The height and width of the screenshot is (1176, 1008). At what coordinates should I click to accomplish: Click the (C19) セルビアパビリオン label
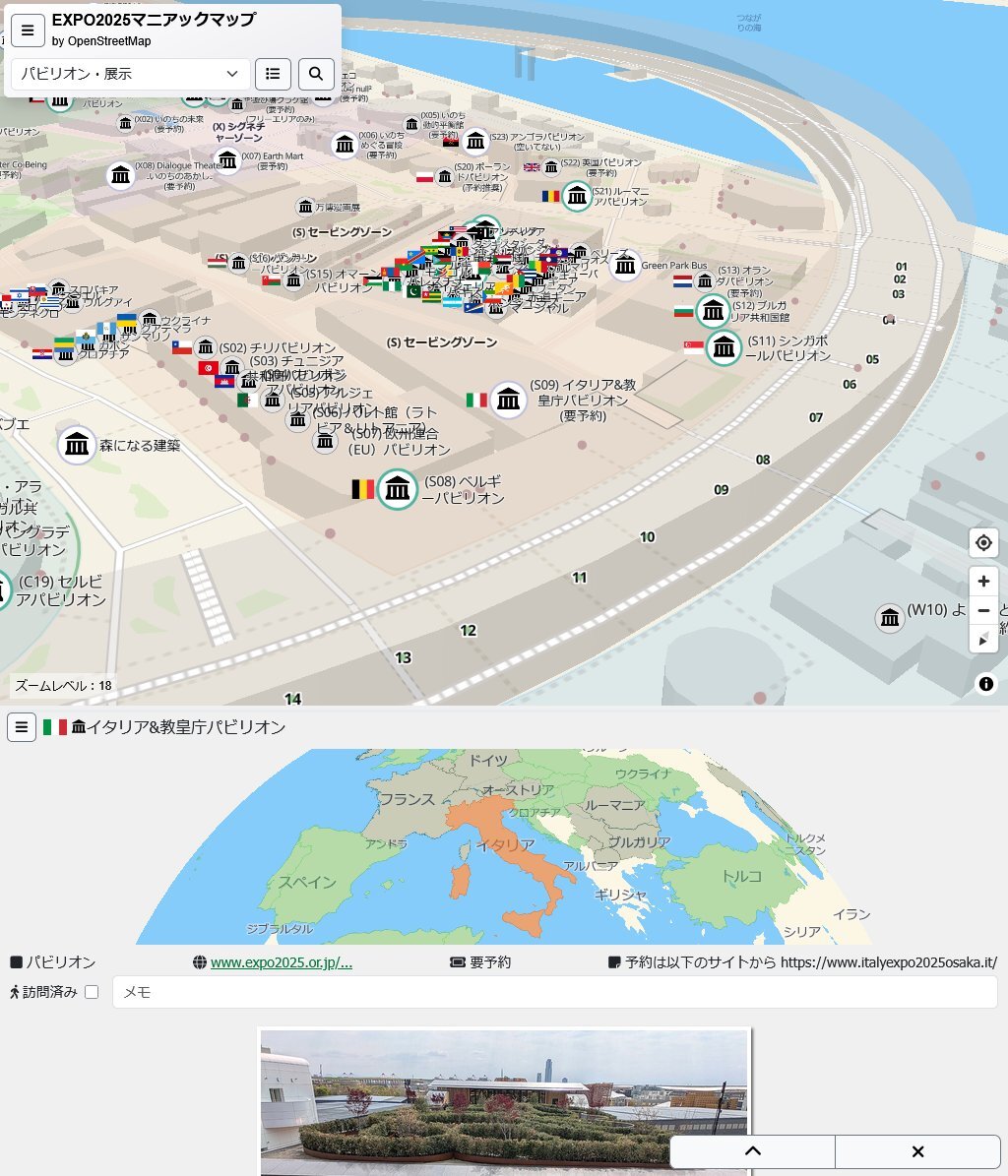[61, 590]
